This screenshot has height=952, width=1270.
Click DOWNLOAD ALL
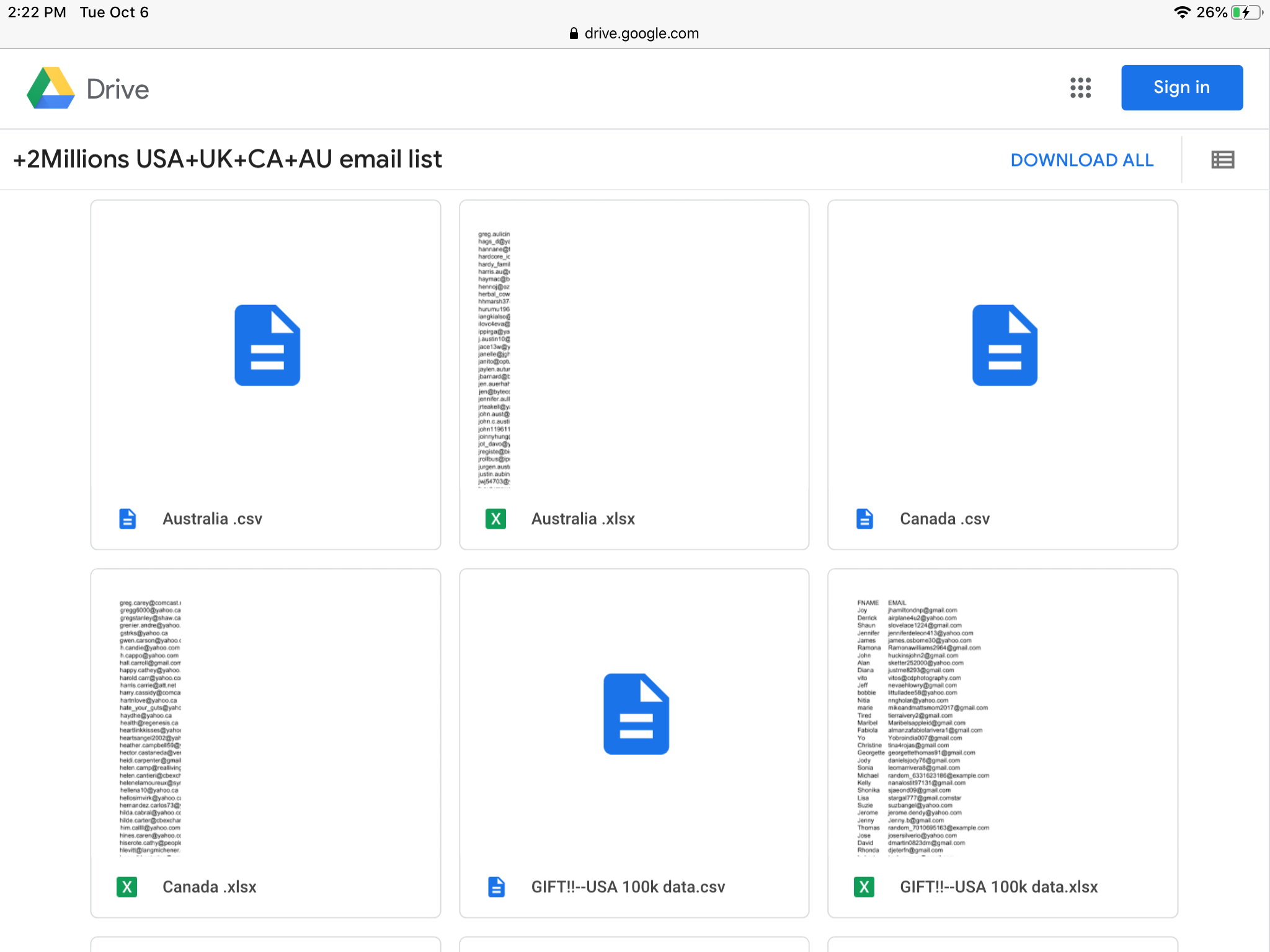[1081, 159]
